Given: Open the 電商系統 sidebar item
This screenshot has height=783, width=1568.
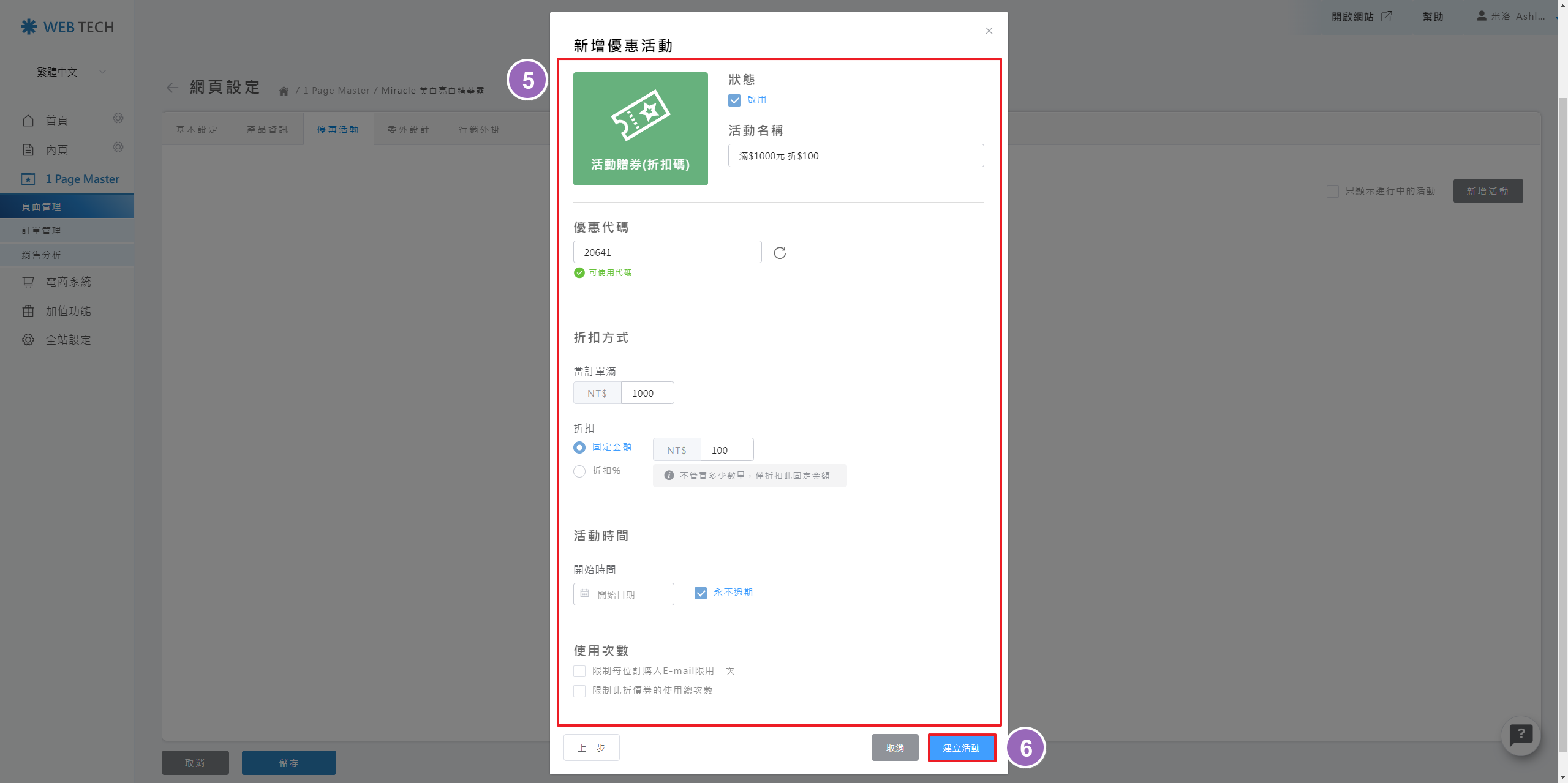Looking at the screenshot, I should [x=67, y=282].
